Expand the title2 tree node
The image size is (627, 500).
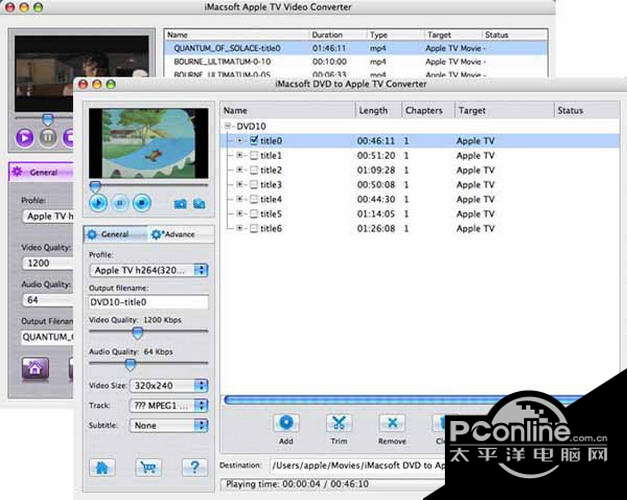tap(240, 170)
